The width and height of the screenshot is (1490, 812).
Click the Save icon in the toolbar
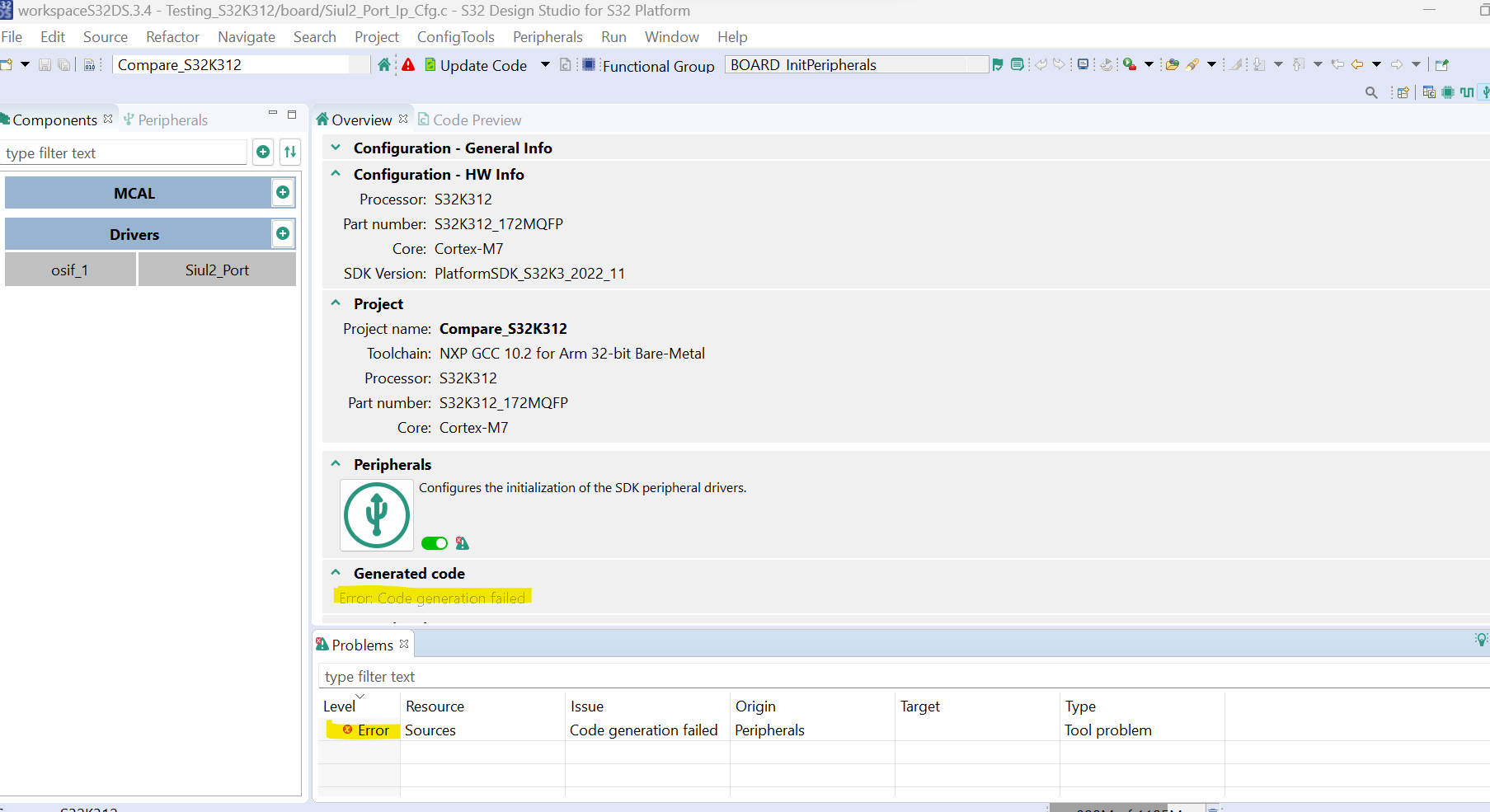(45, 64)
